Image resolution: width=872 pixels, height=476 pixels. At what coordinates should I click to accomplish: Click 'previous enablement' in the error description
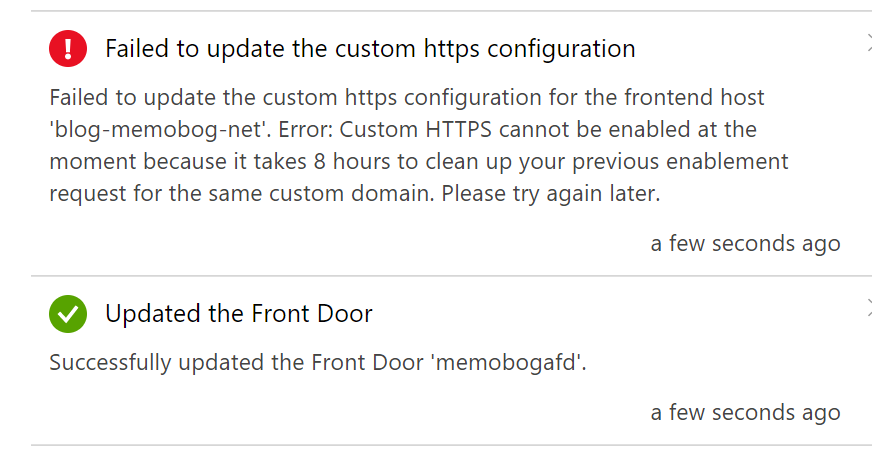(x=680, y=162)
